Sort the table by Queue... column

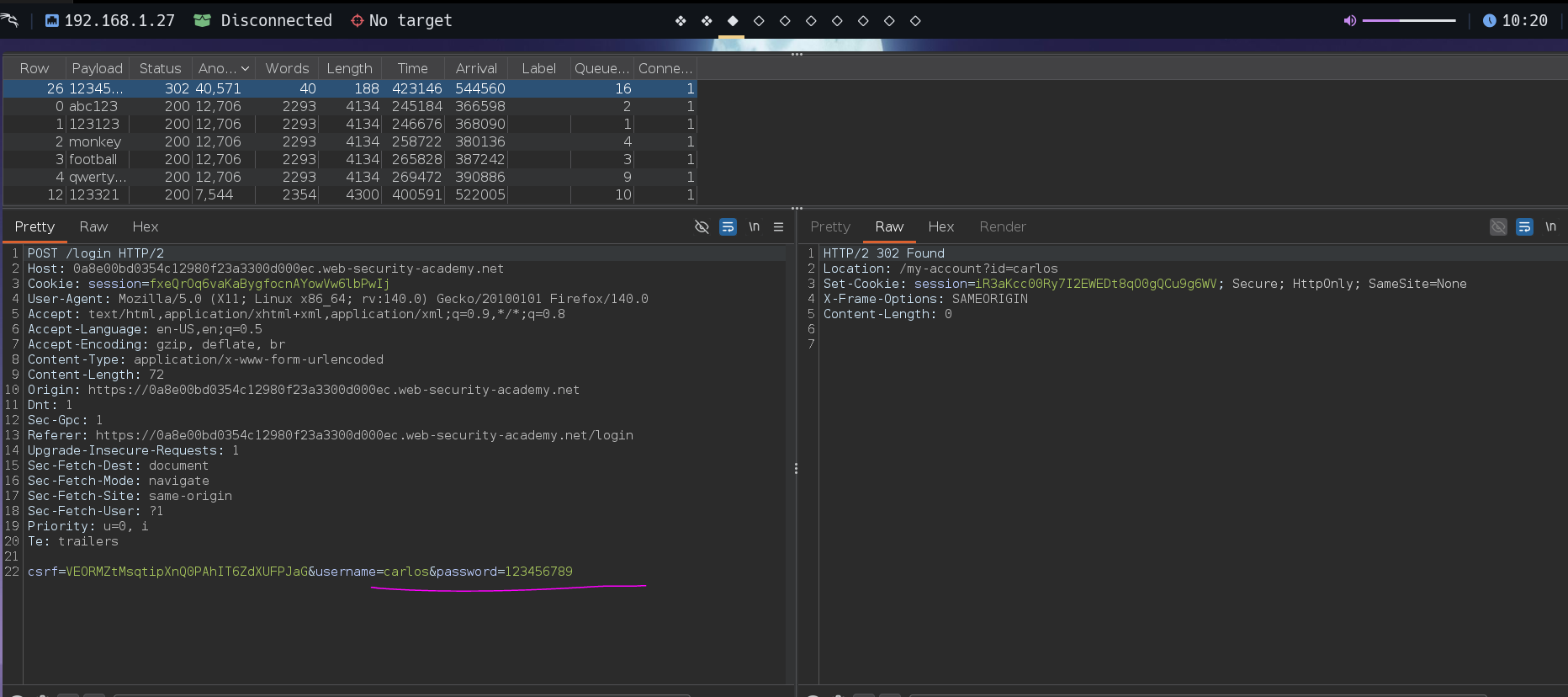click(x=601, y=68)
